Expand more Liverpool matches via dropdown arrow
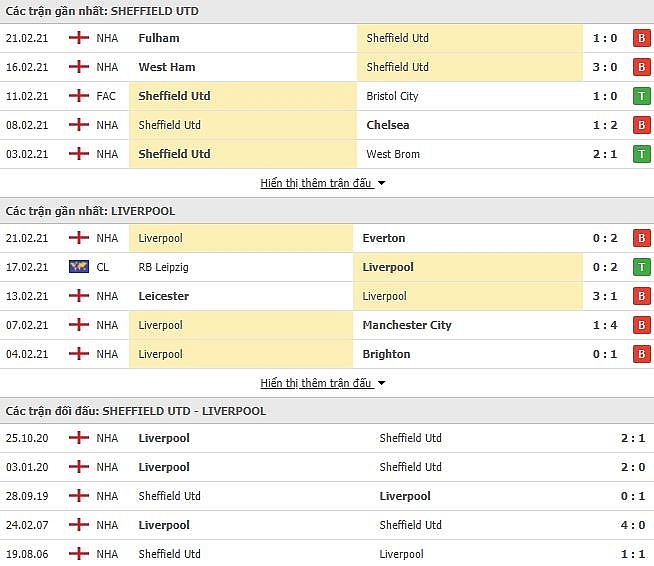 [381, 383]
